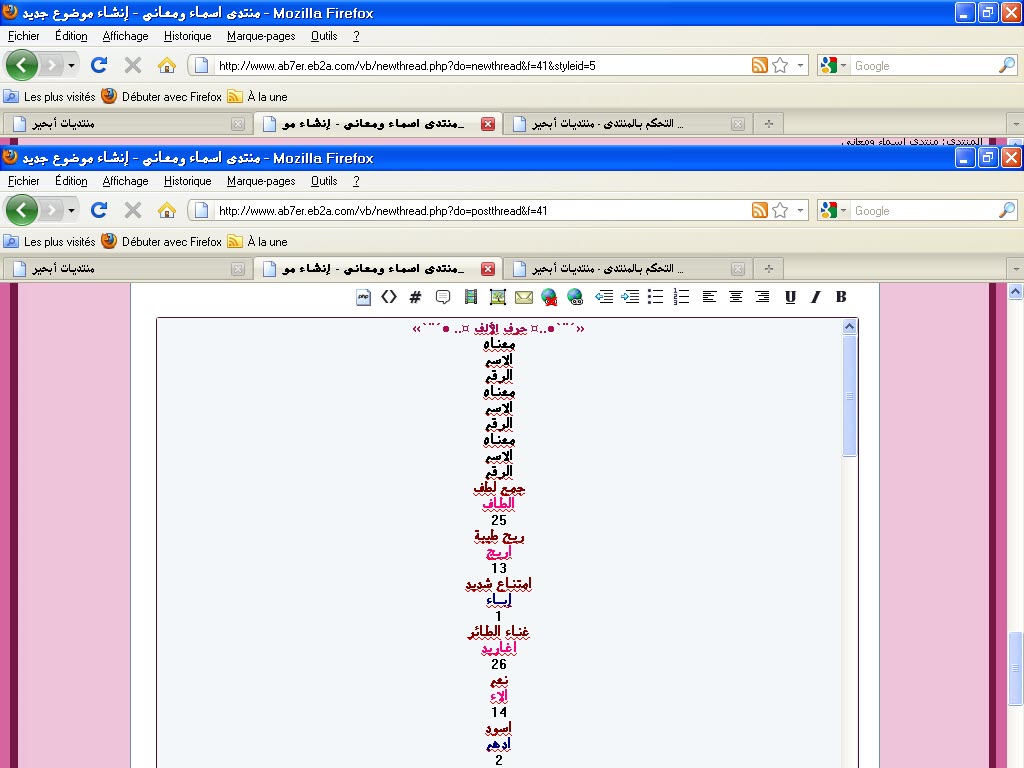Screen dimensions: 1024x768
Task: Switch to first منتديات أبحير tab in front window
Action: pyautogui.click(x=125, y=269)
